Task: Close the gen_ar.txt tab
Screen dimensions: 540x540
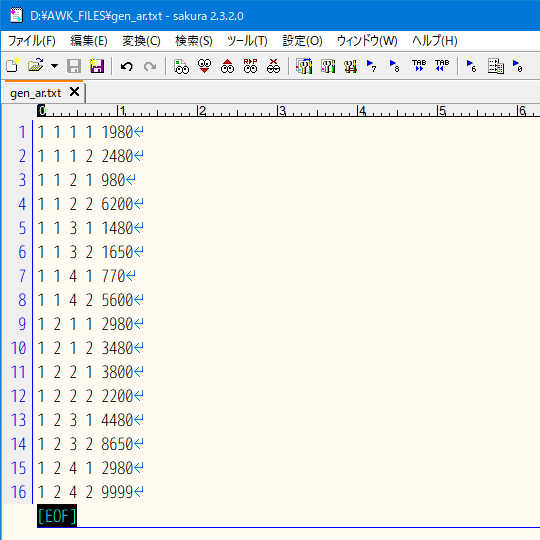Action: [x=74, y=92]
